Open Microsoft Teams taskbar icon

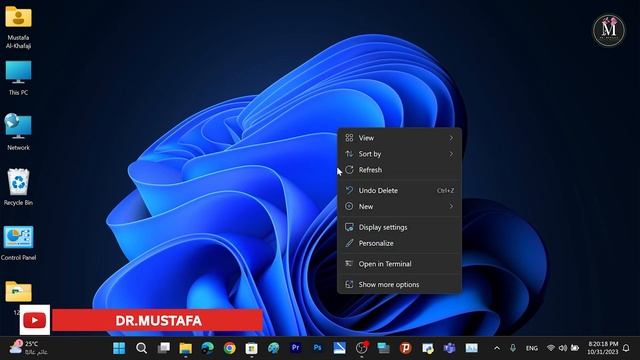449,348
